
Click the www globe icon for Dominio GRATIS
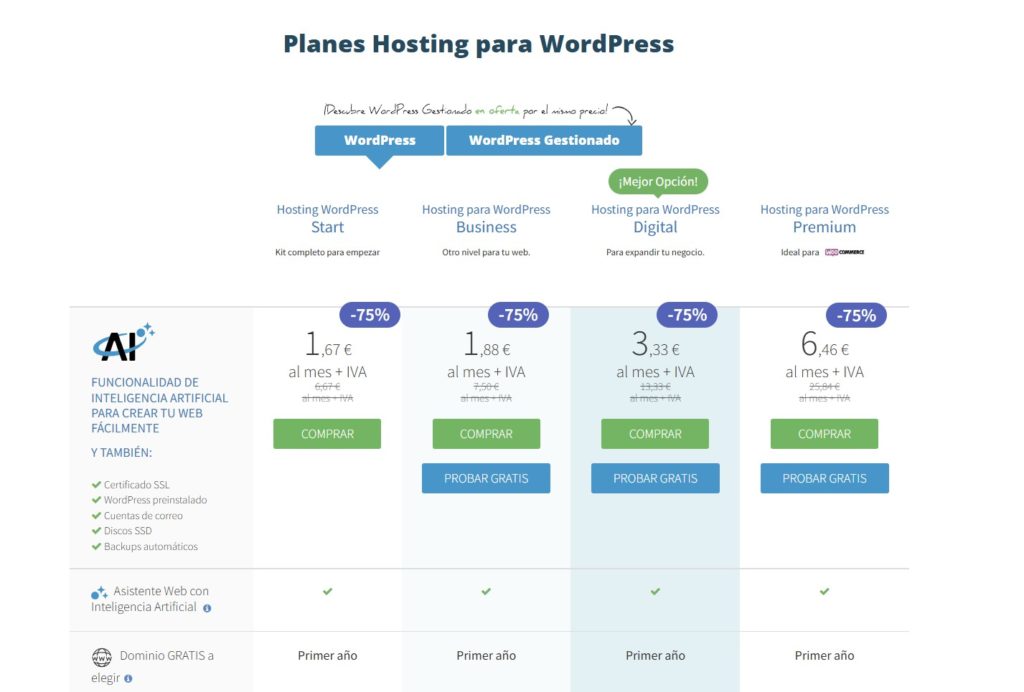pos(101,657)
